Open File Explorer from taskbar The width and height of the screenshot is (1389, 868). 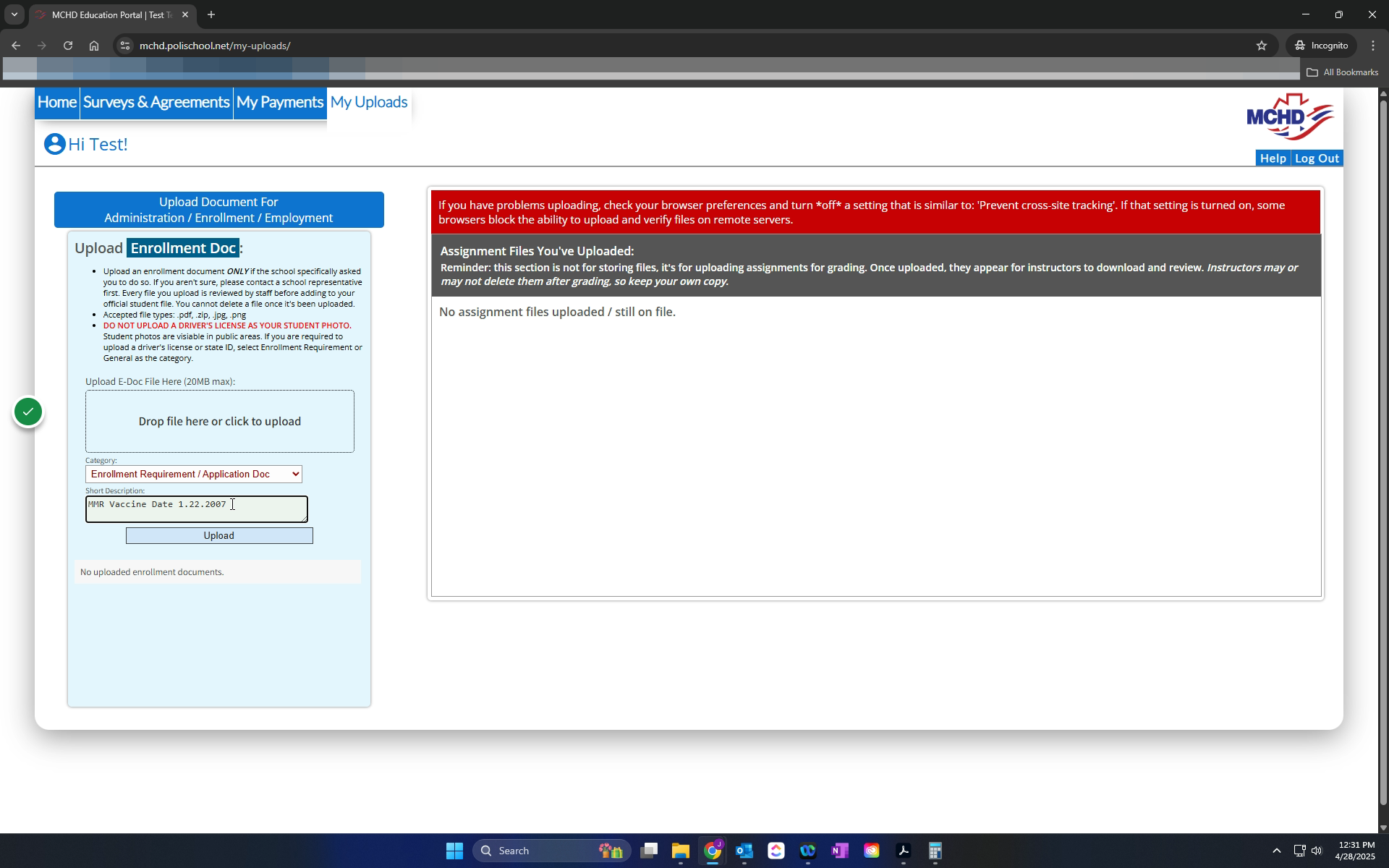coord(681,851)
